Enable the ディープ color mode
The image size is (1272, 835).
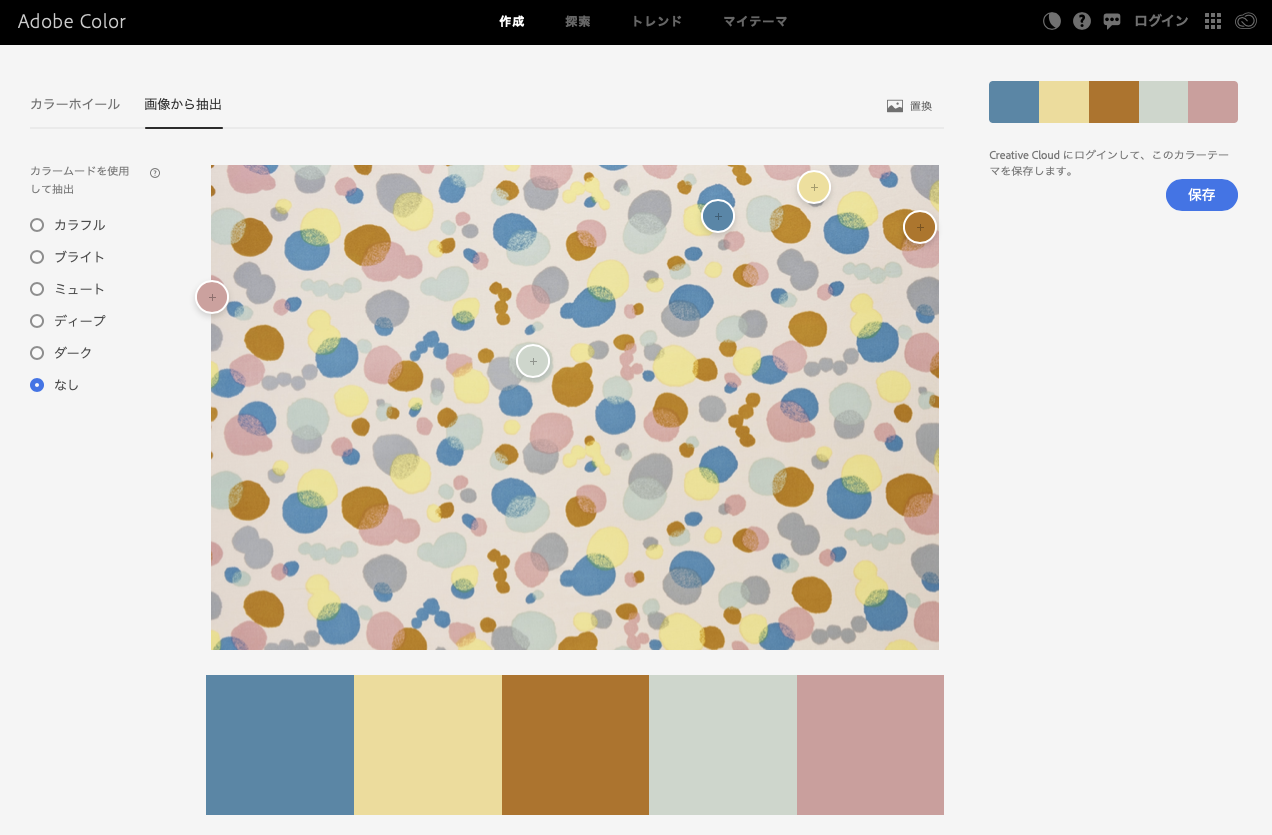[x=37, y=321]
